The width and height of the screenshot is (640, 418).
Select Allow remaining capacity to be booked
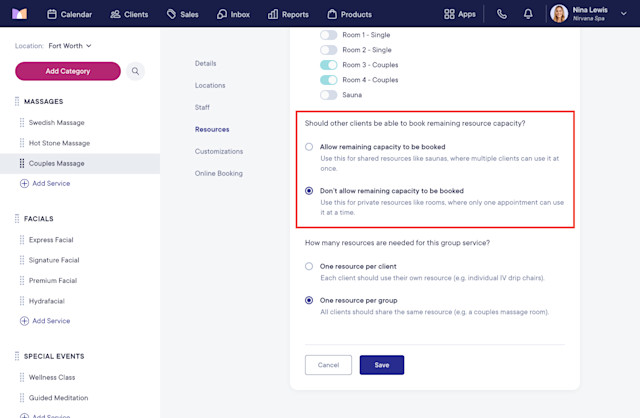(309, 147)
